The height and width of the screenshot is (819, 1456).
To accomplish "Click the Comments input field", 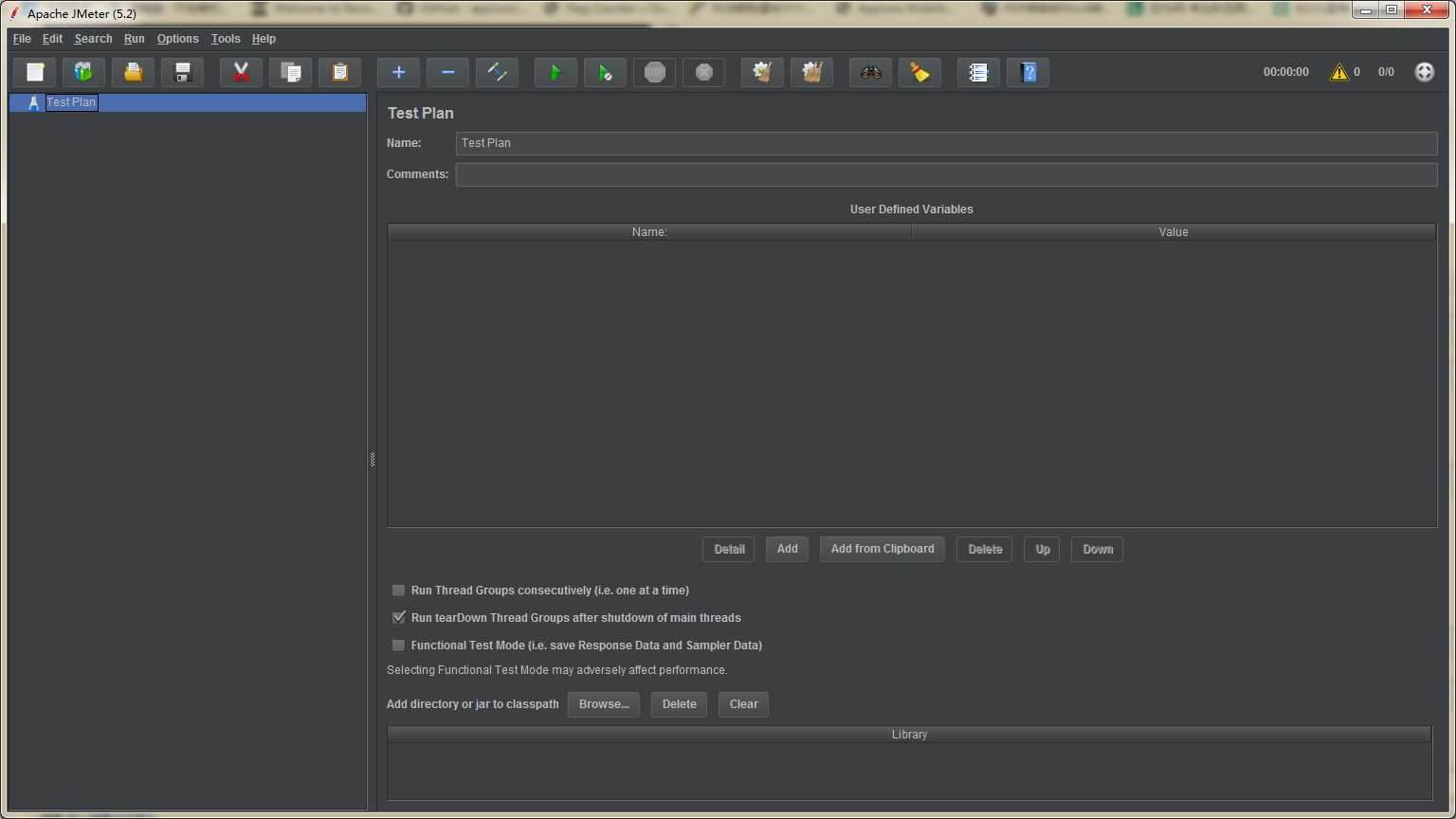I will tap(946, 174).
